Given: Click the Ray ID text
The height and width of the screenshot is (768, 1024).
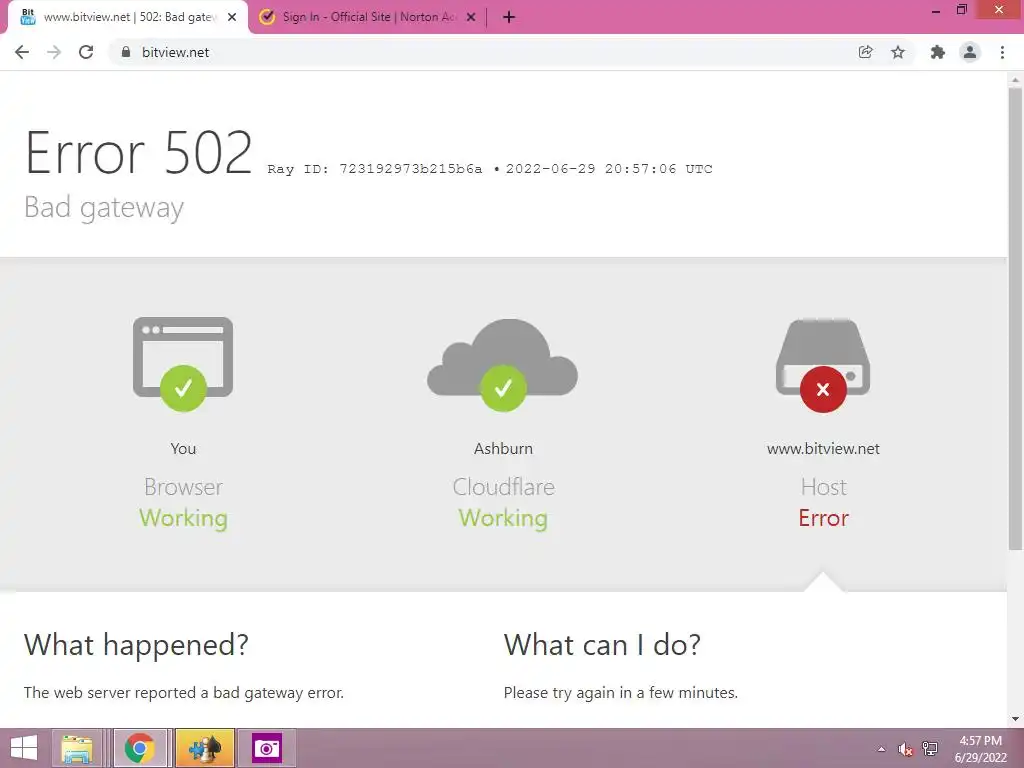Looking at the screenshot, I should pyautogui.click(x=375, y=169).
